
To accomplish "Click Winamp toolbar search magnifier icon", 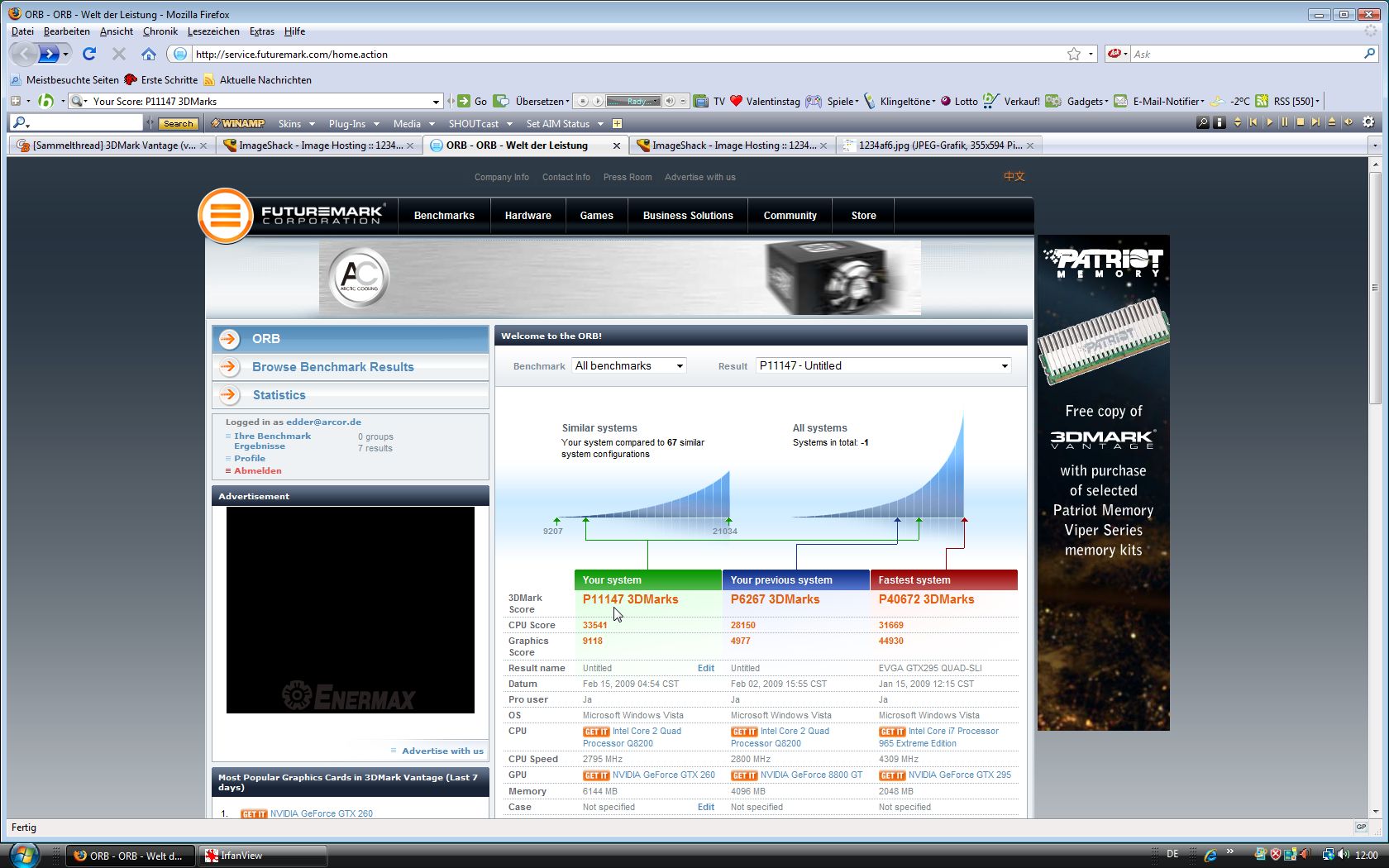I will [1203, 122].
